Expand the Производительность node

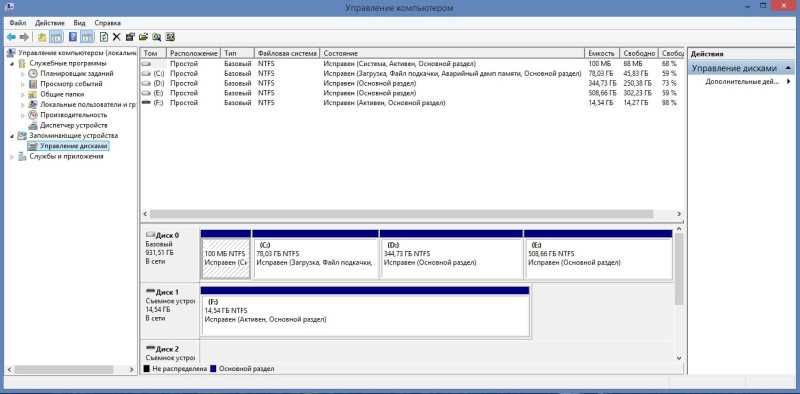22,115
